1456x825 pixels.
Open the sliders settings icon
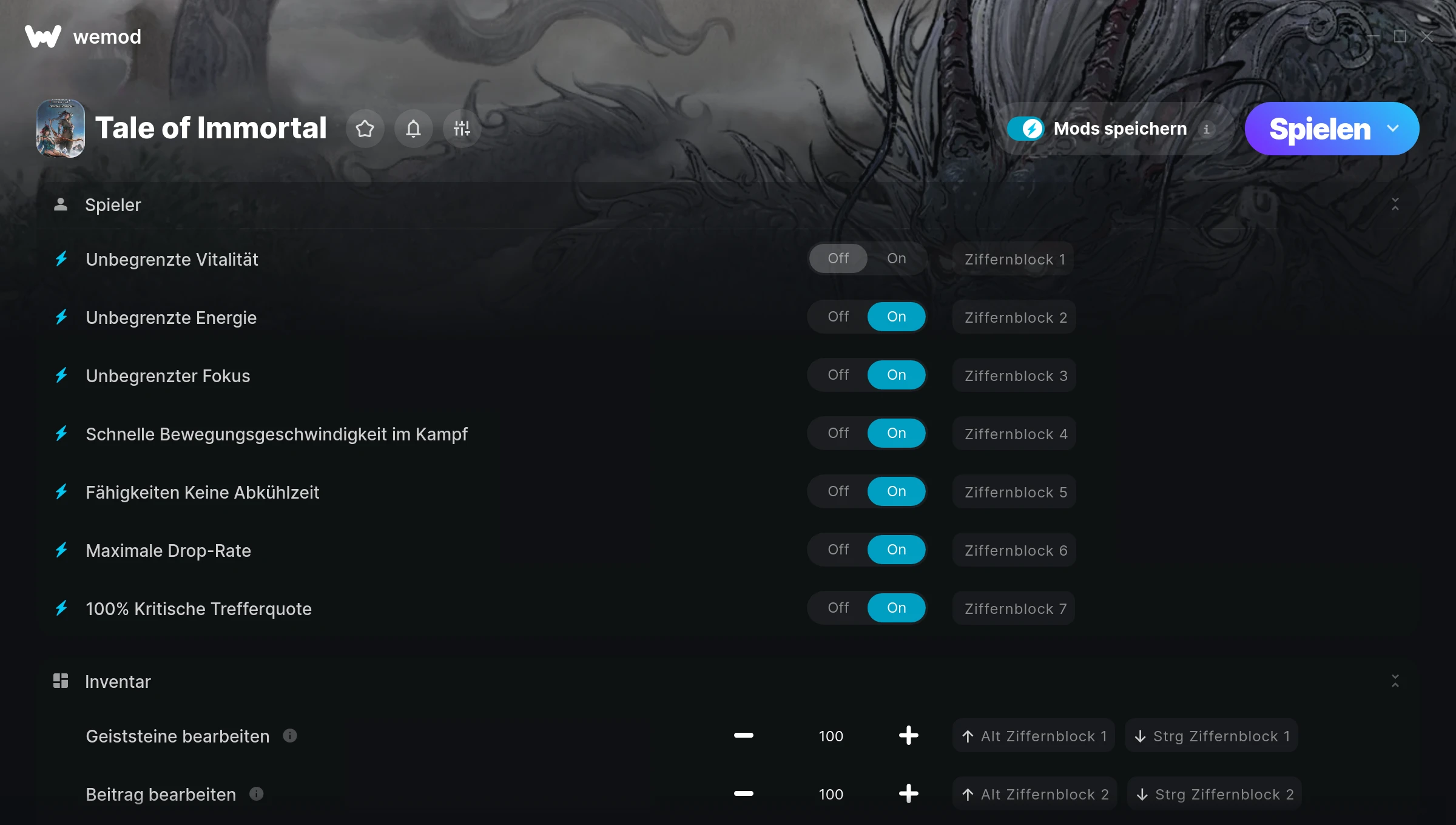tap(462, 129)
